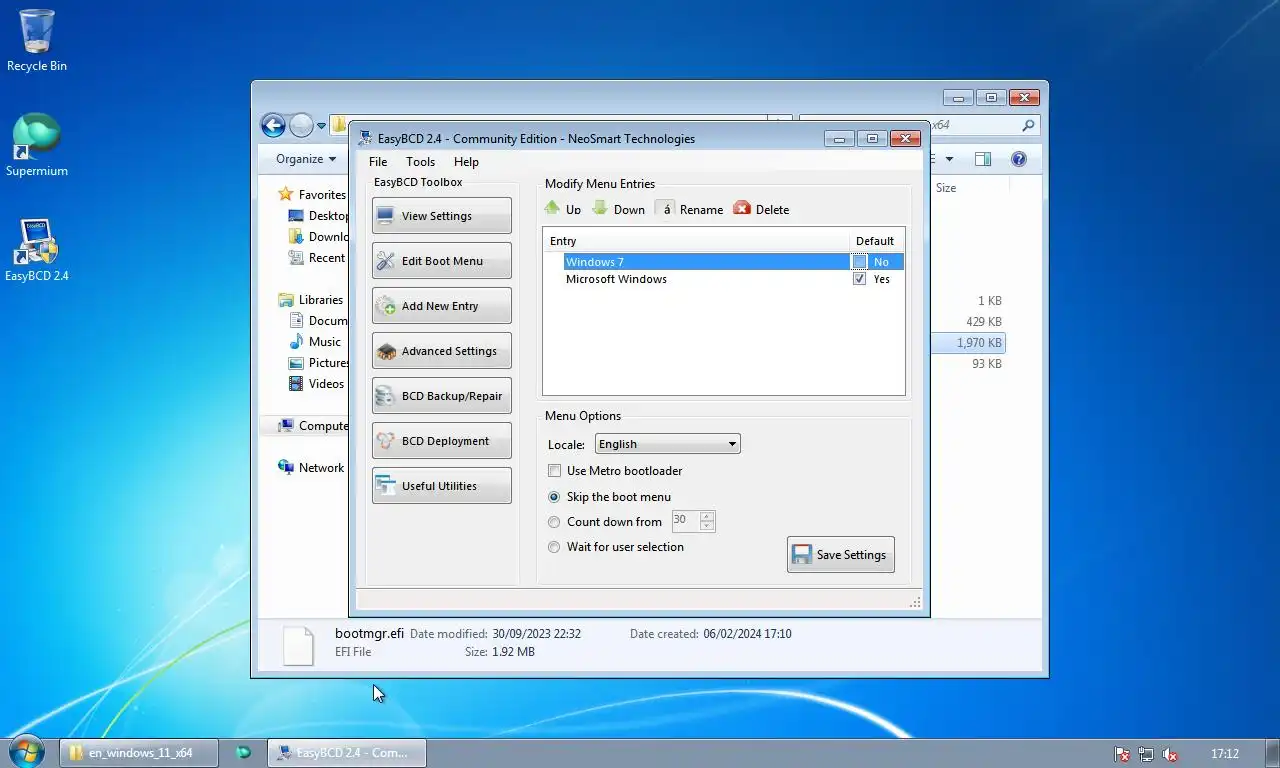This screenshot has width=1280, height=768.
Task: Open Useful Utilities section
Action: (x=441, y=486)
